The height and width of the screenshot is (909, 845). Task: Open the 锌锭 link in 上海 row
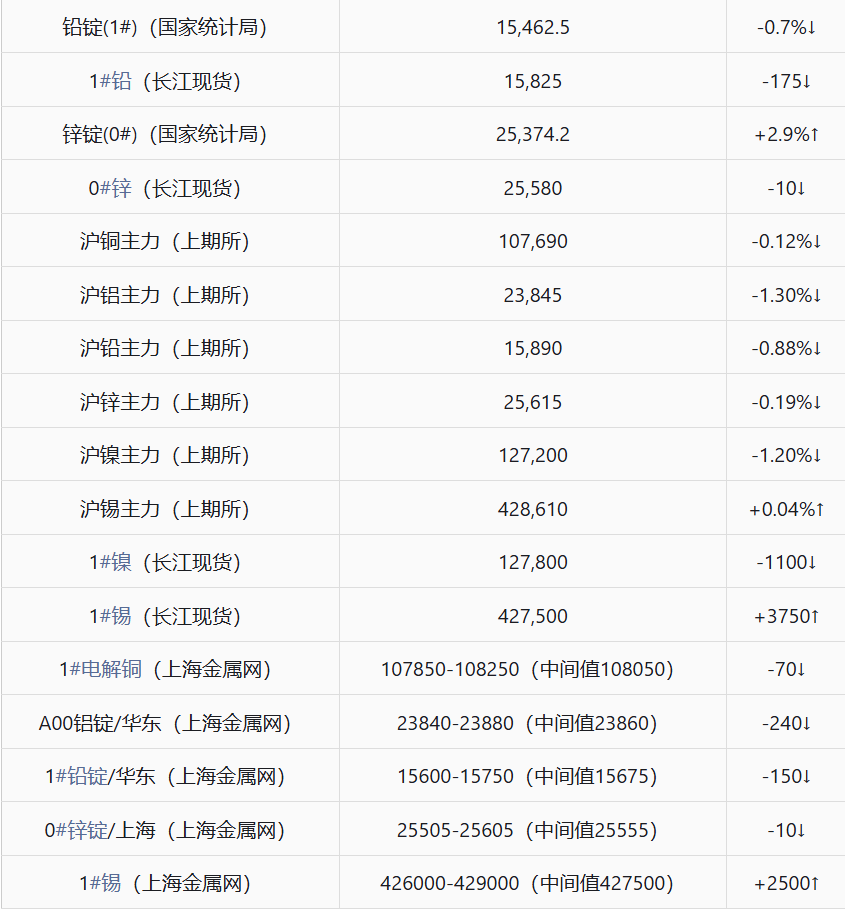tap(88, 831)
